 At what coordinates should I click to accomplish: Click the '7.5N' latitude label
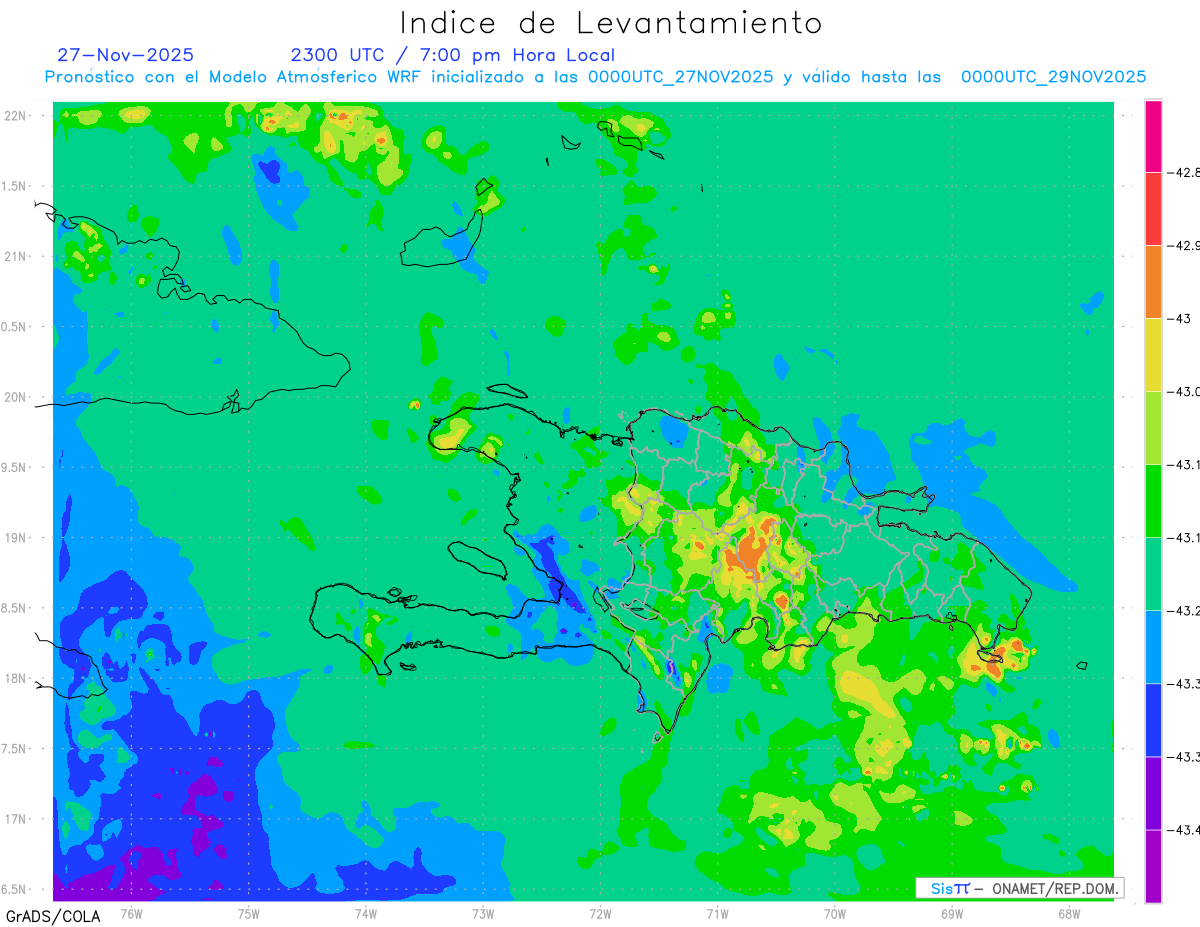click(x=14, y=749)
